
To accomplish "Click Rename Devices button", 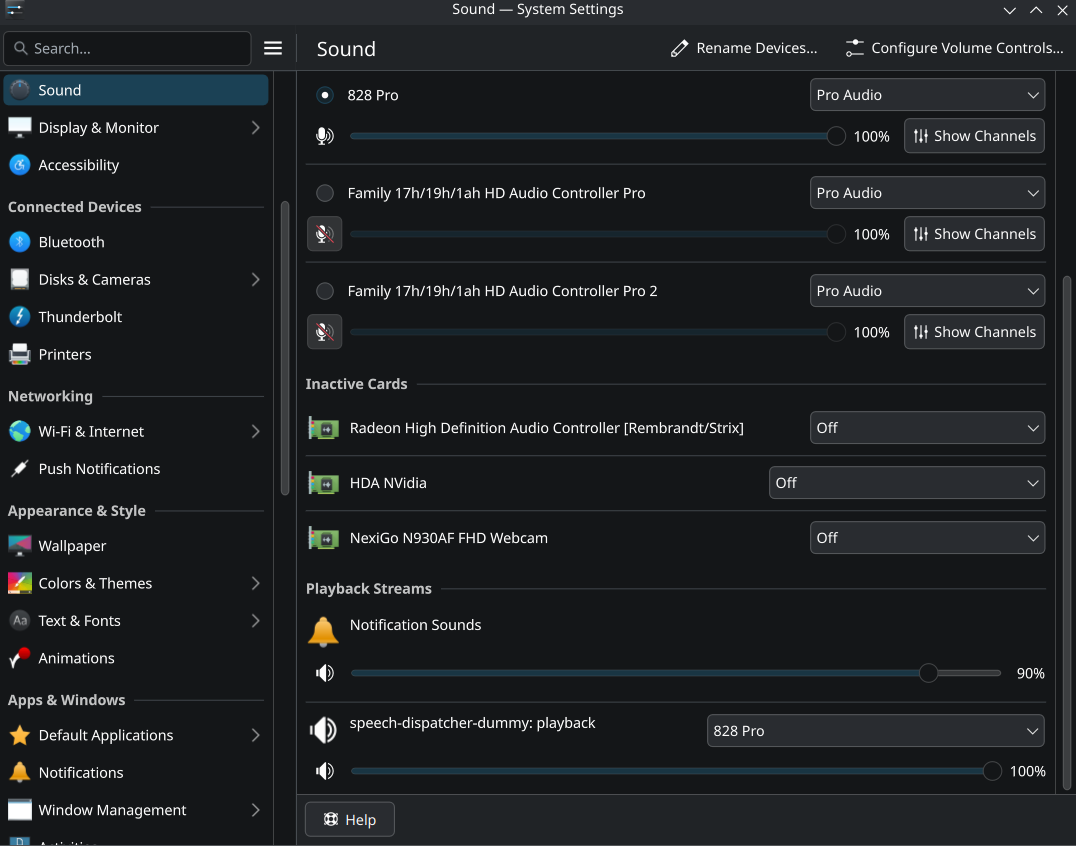I will pos(744,48).
